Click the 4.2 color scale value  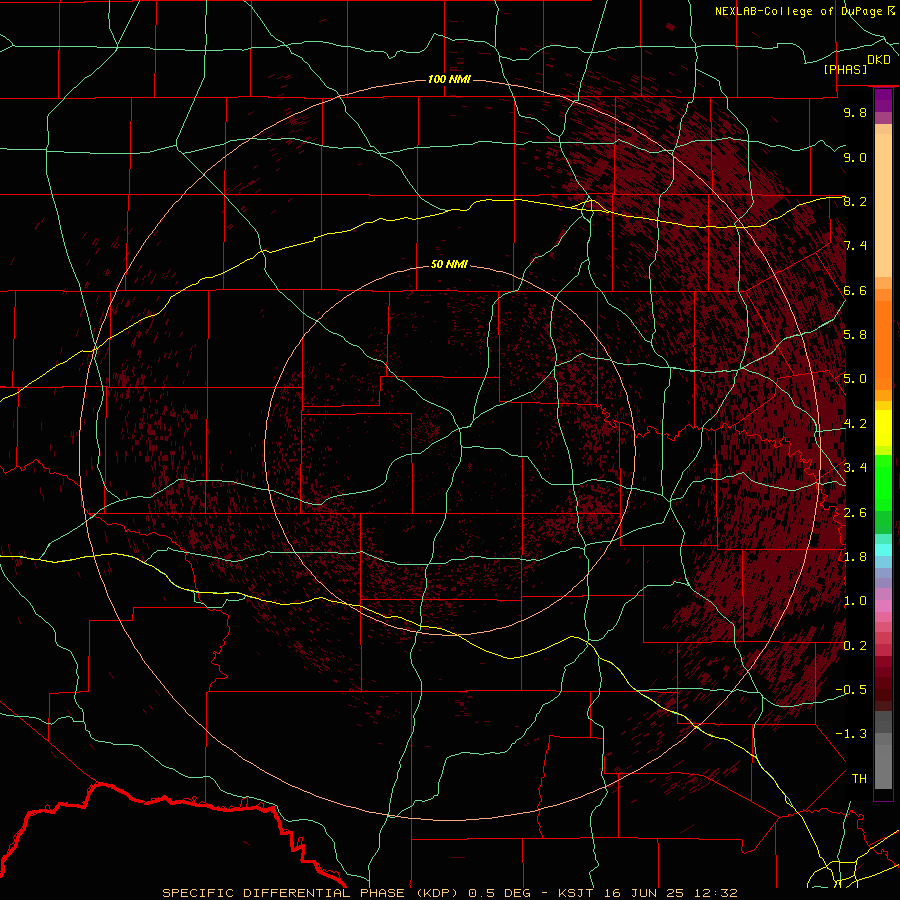coord(855,424)
